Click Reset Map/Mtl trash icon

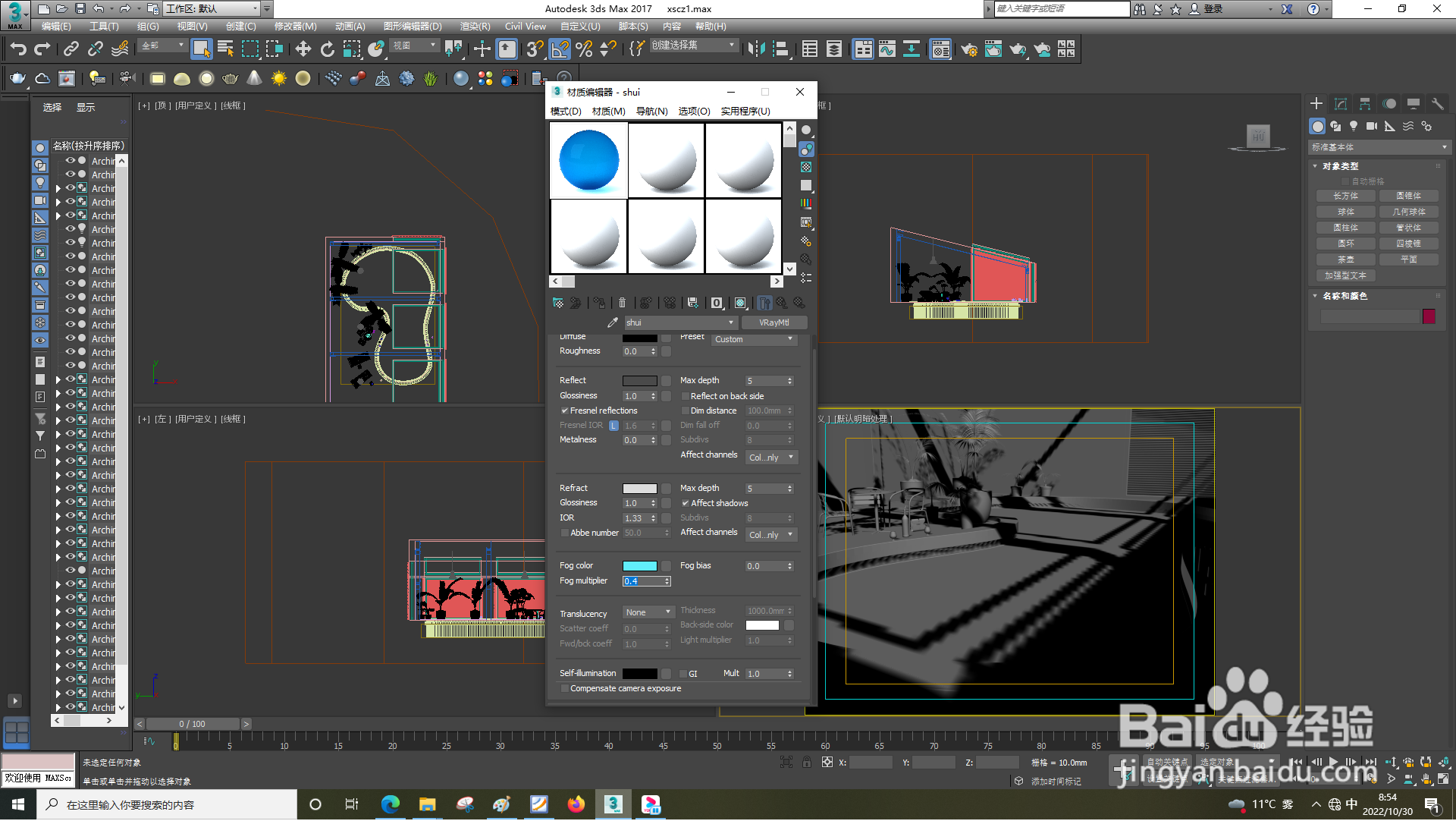point(622,303)
